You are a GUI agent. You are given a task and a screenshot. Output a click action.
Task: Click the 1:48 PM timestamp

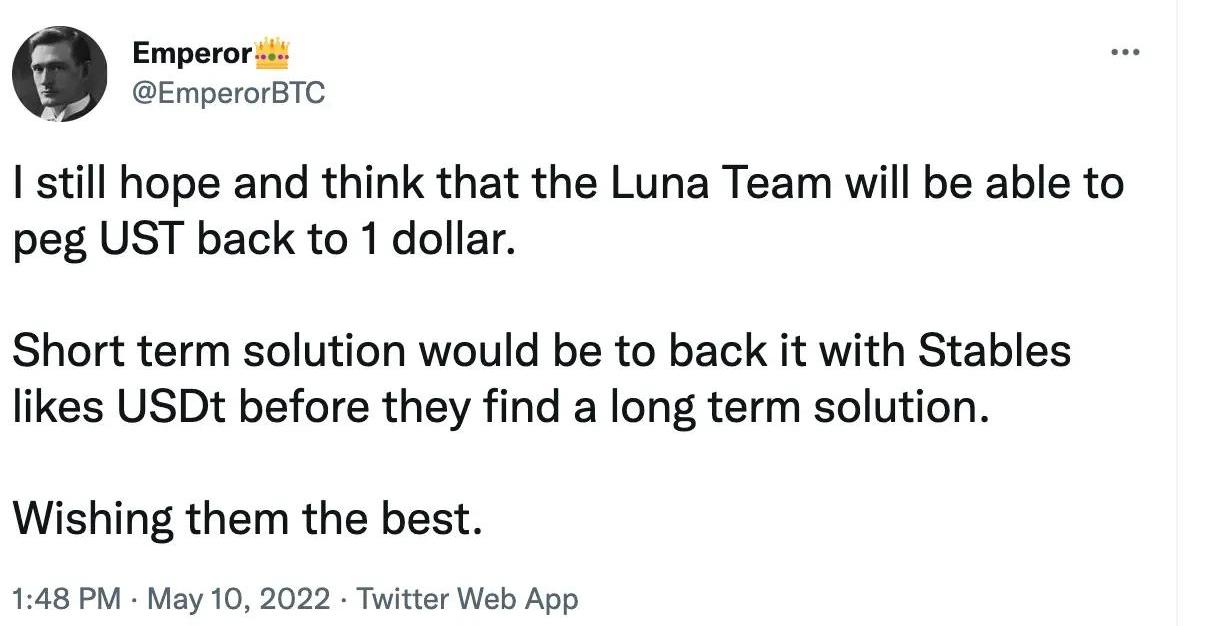coord(66,599)
